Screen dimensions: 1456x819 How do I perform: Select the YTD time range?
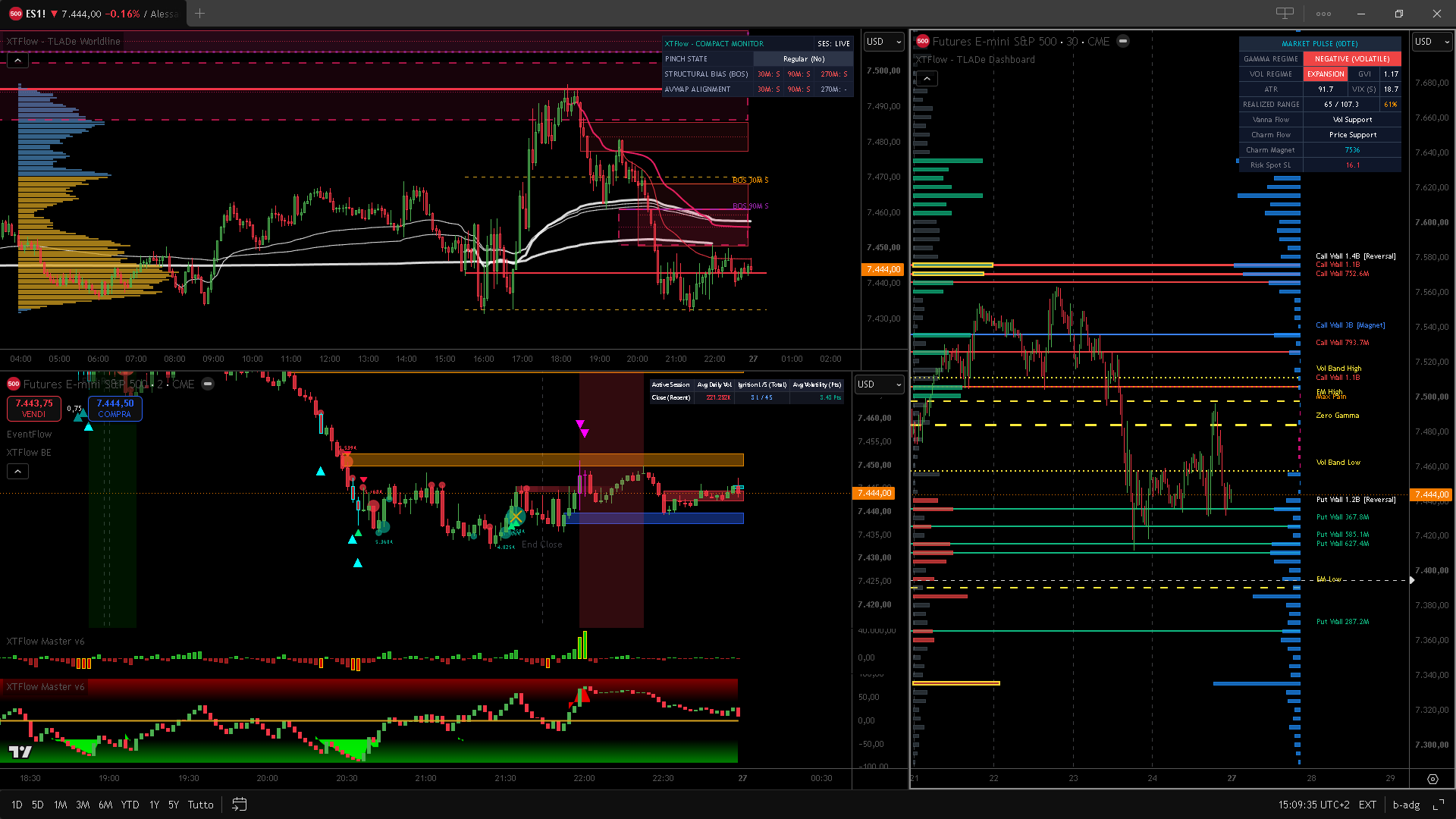point(130,805)
